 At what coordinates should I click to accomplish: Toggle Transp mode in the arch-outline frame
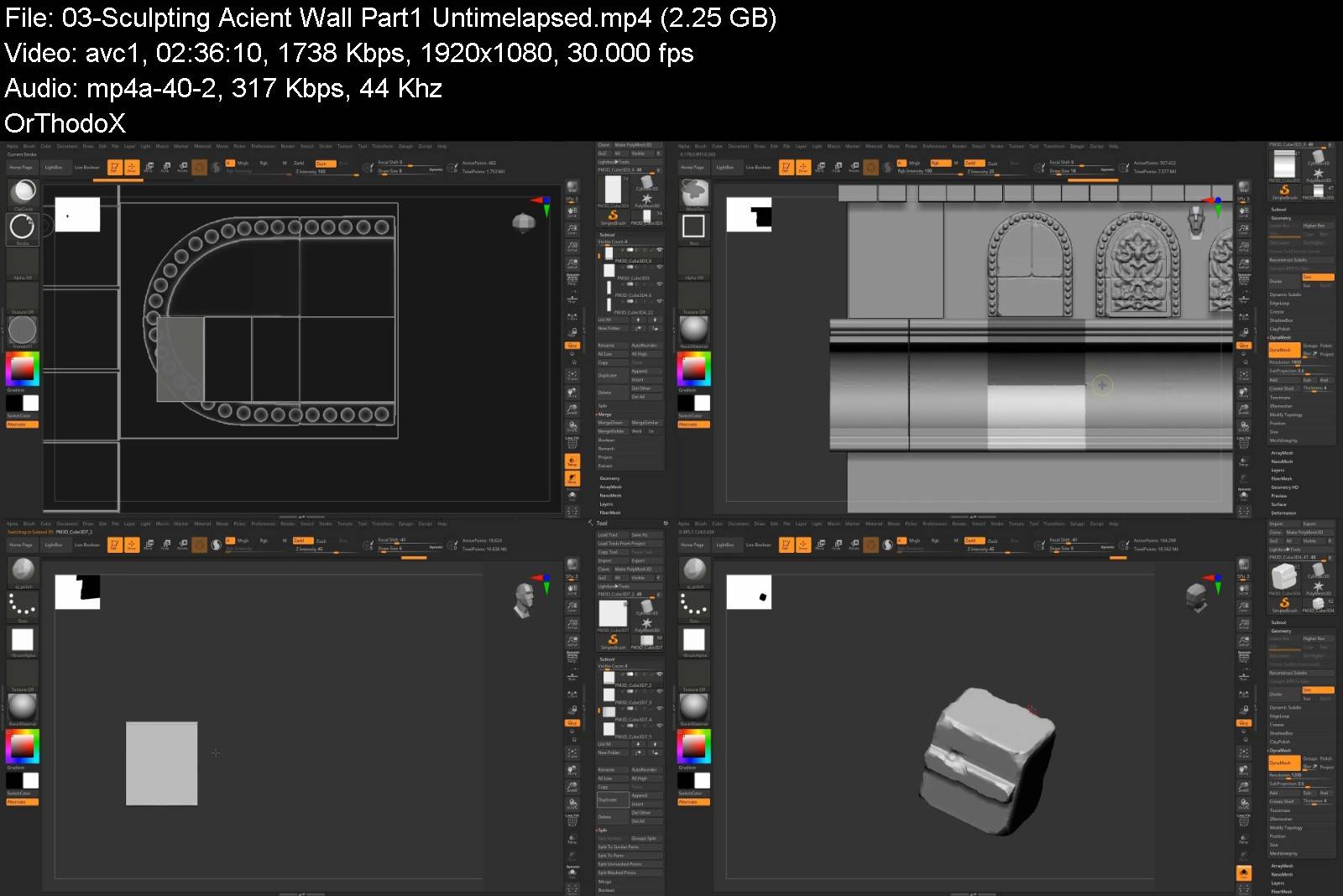coord(572,461)
